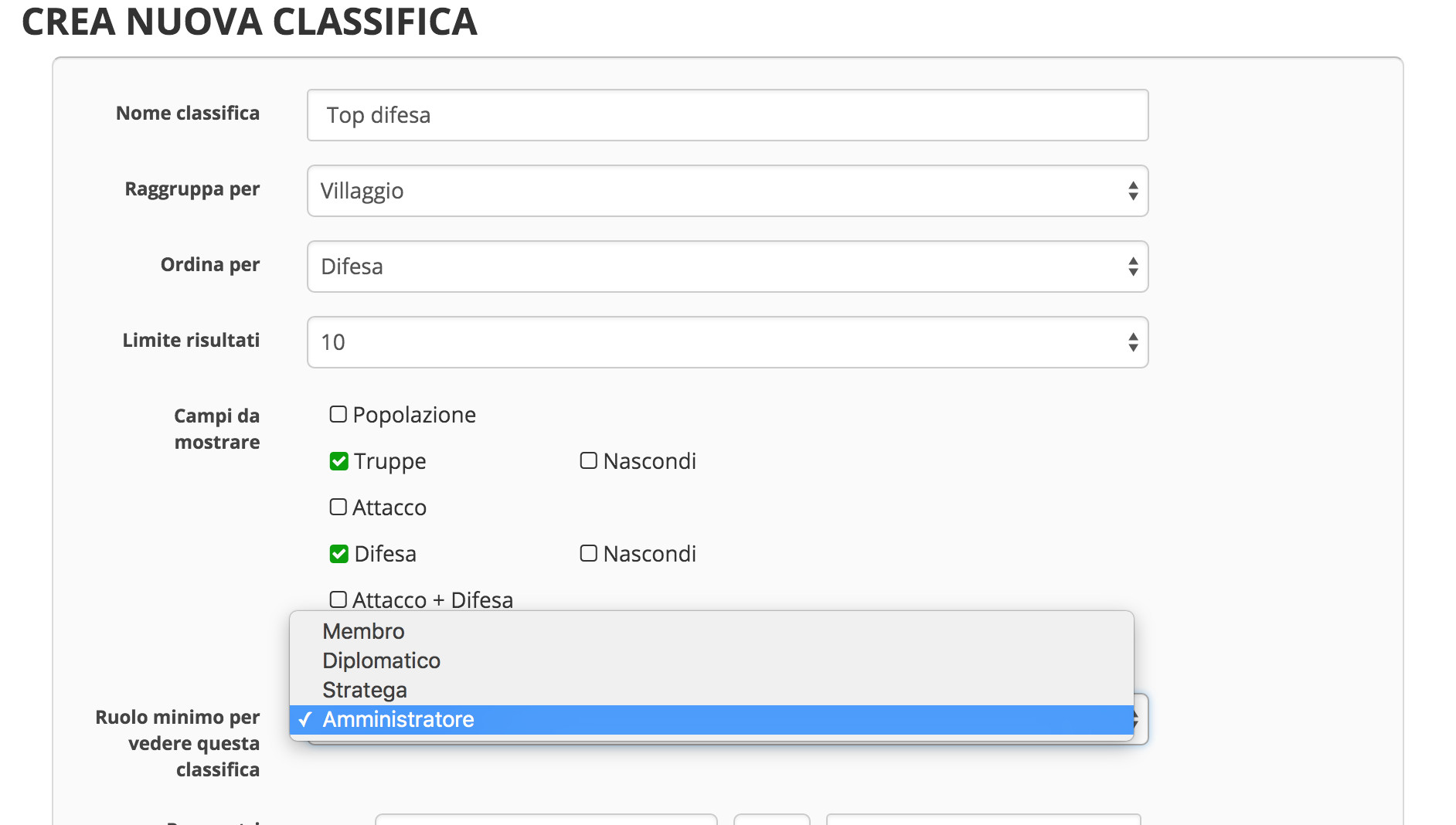Viewport: 1456px width, 825px height.
Task: Open the Limite risultati dropdown
Action: click(727, 342)
